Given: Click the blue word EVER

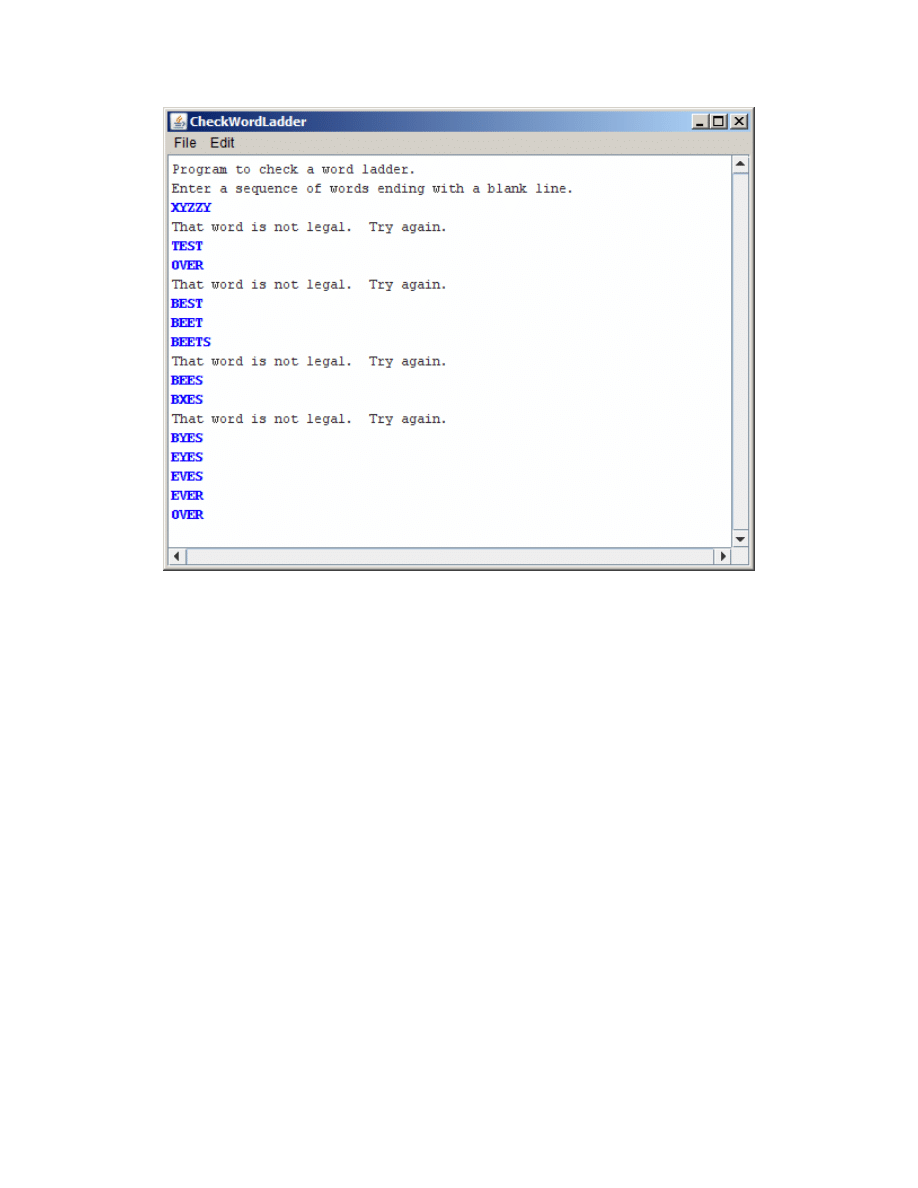Looking at the screenshot, I should tap(187, 496).
